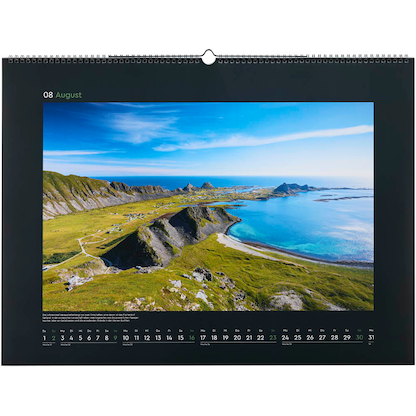
Task: Select date 17 in the calendar row
Action: click(x=203, y=338)
